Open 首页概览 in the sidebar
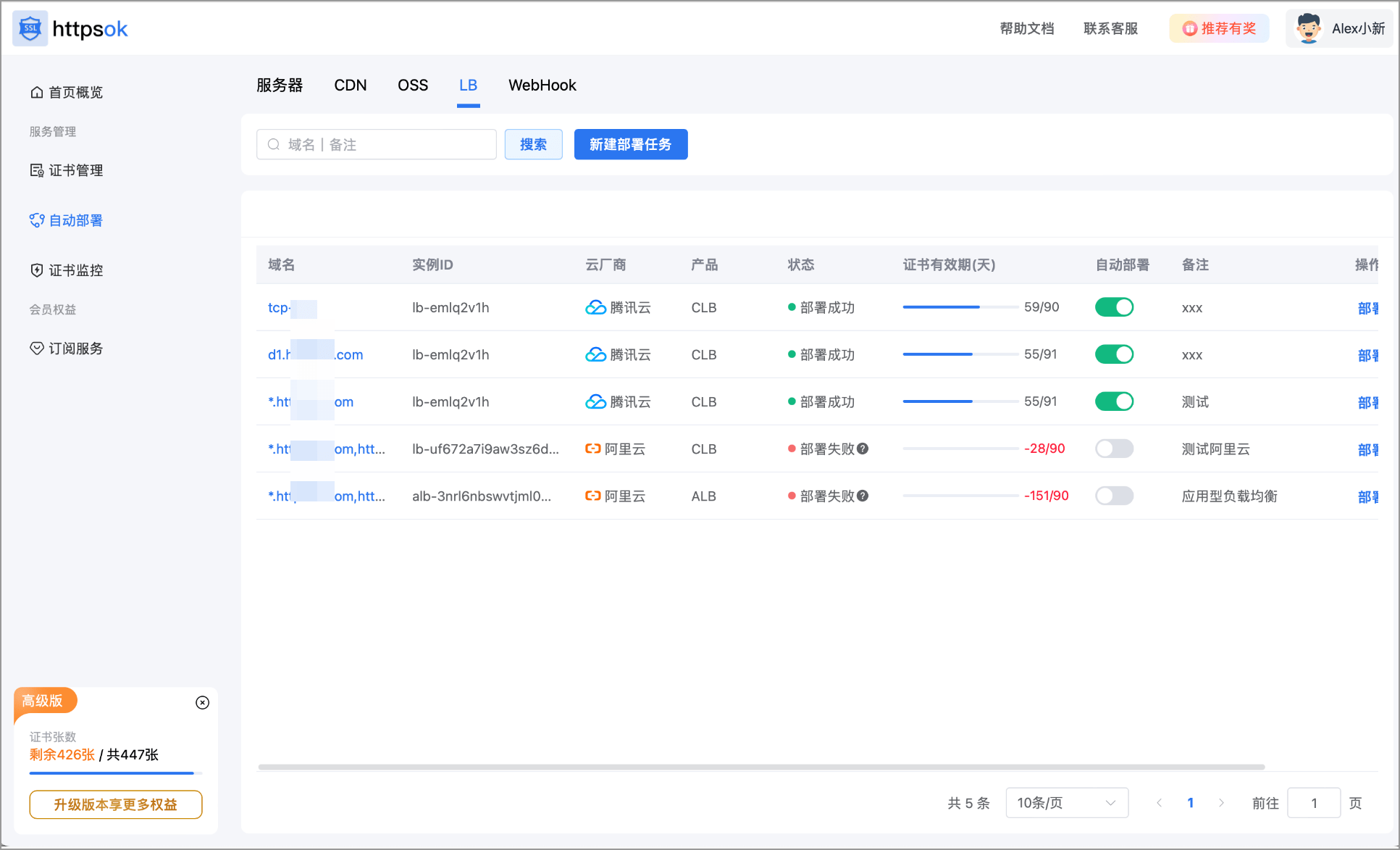The image size is (1400, 850). click(x=67, y=92)
